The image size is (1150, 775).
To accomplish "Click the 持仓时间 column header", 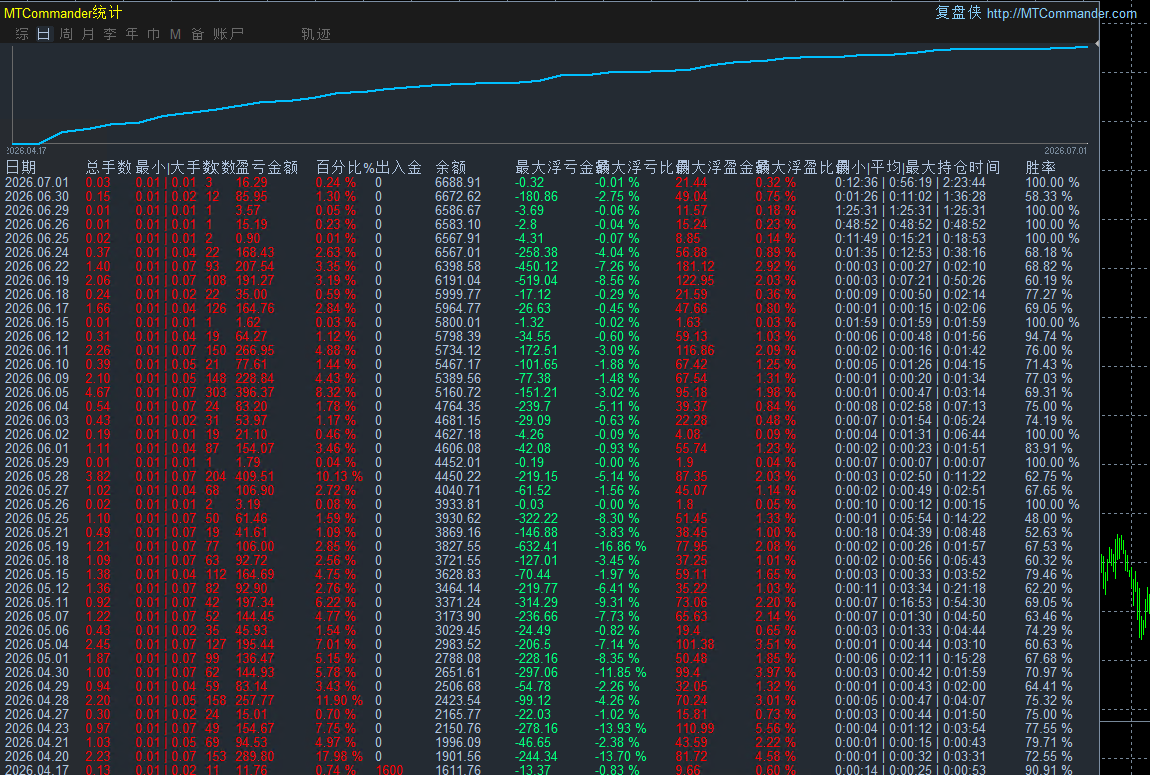I will point(968,167).
